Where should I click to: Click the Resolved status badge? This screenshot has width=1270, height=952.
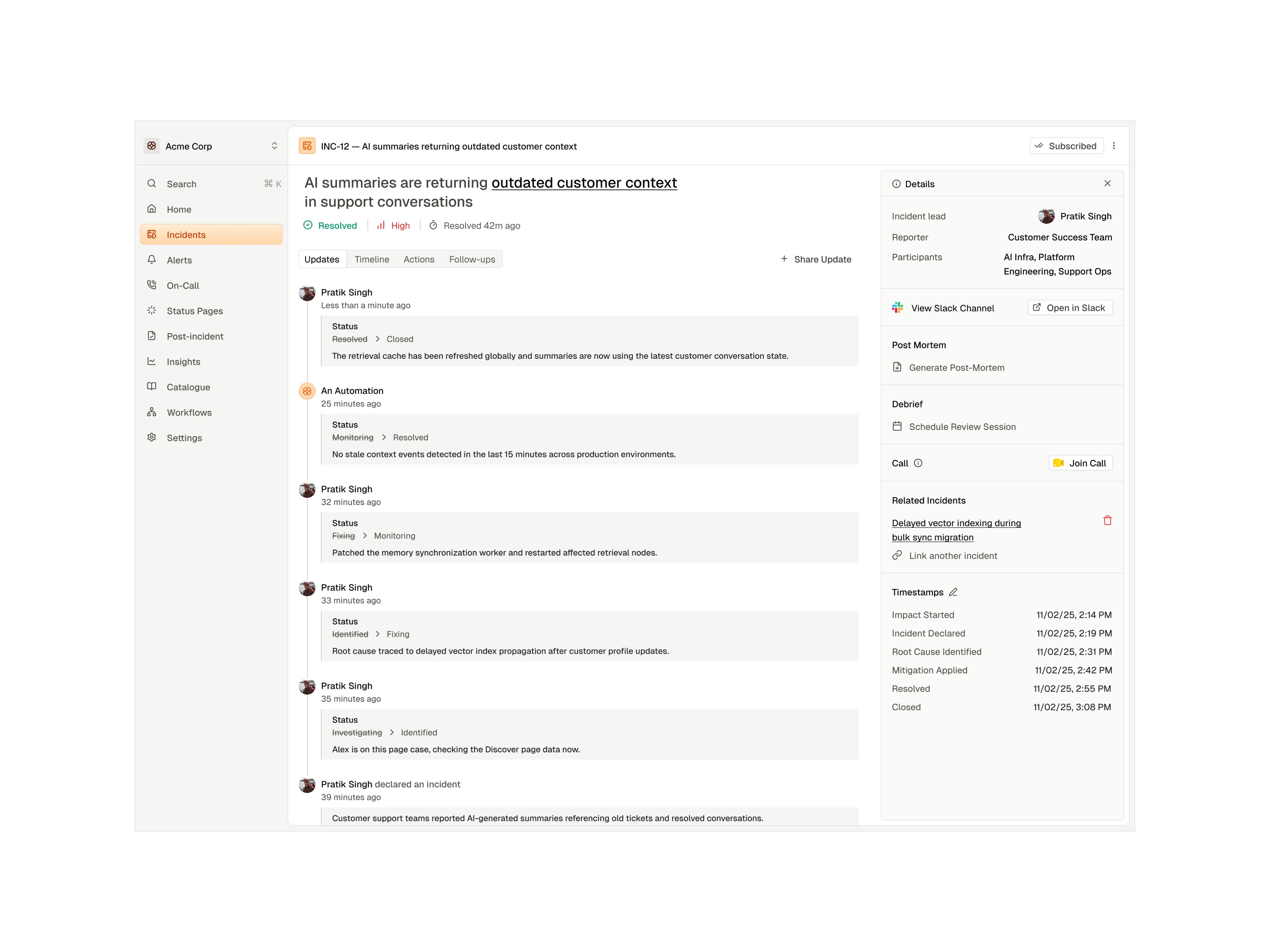coord(330,226)
